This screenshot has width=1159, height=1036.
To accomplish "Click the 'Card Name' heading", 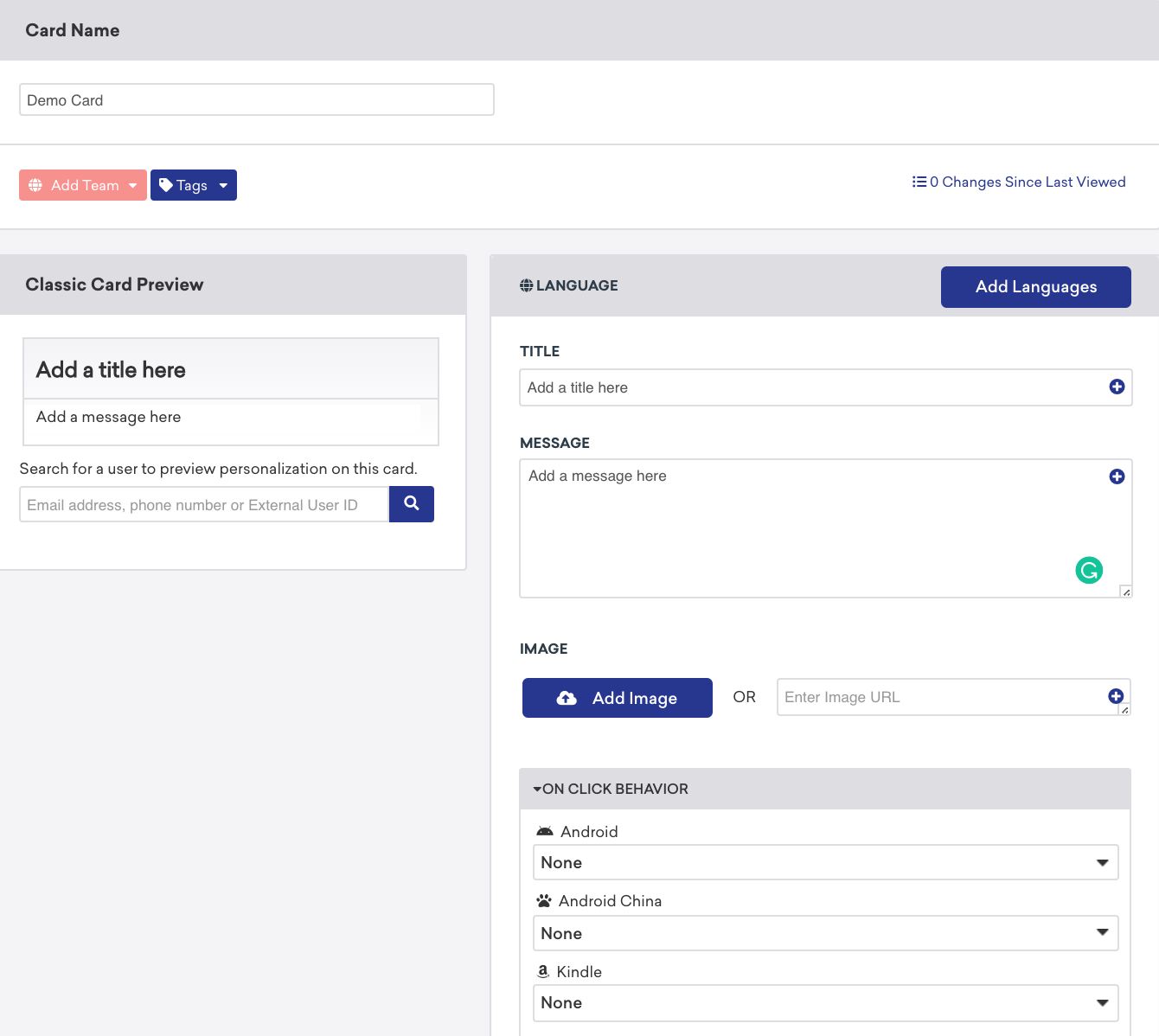I will [x=73, y=30].
